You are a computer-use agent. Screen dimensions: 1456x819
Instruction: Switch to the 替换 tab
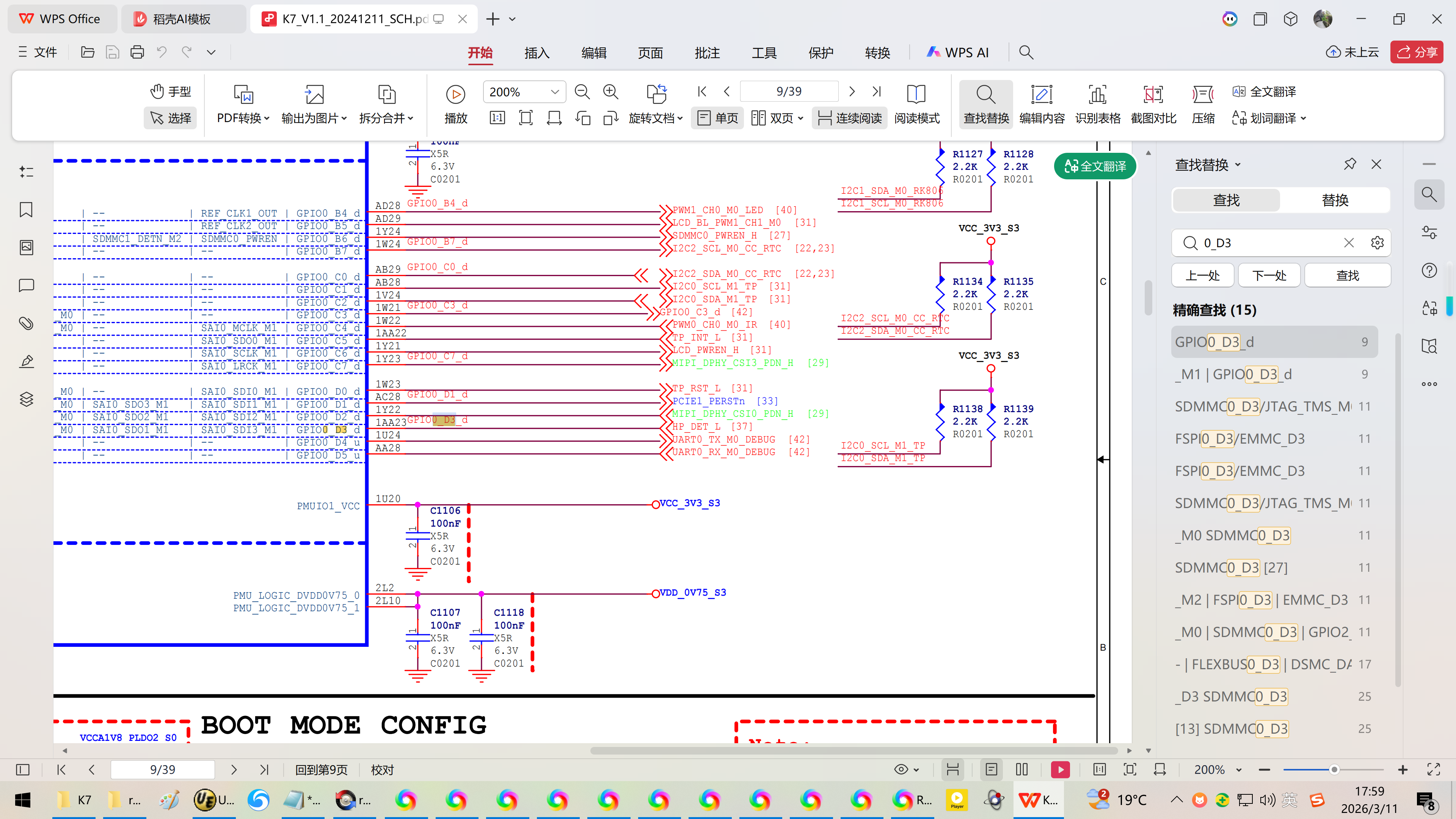tap(1335, 200)
